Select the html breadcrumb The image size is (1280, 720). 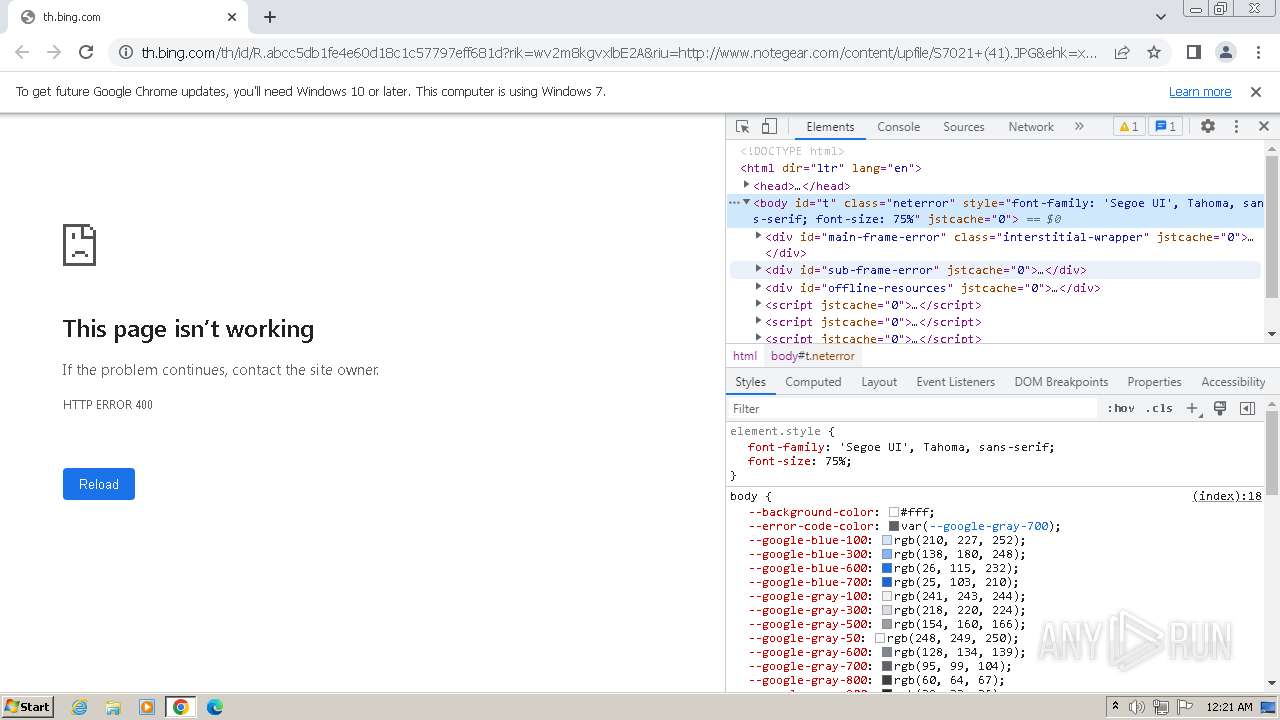click(x=745, y=356)
